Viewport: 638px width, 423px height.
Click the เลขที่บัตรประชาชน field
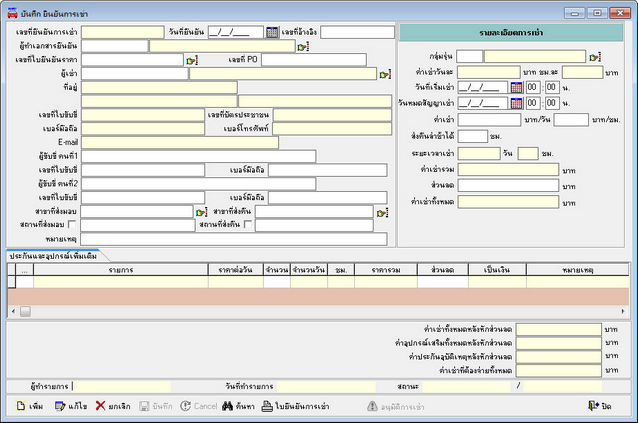tap(332, 115)
